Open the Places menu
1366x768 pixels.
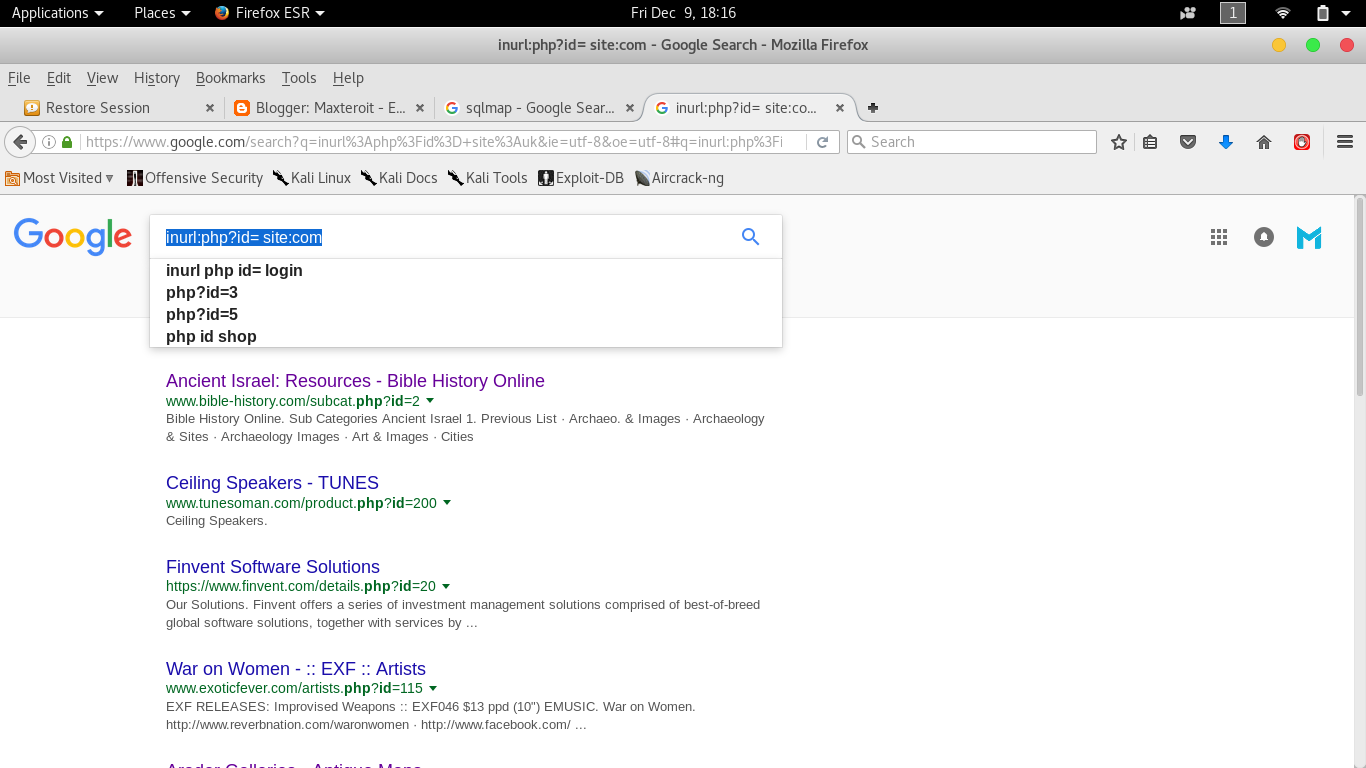click(162, 13)
